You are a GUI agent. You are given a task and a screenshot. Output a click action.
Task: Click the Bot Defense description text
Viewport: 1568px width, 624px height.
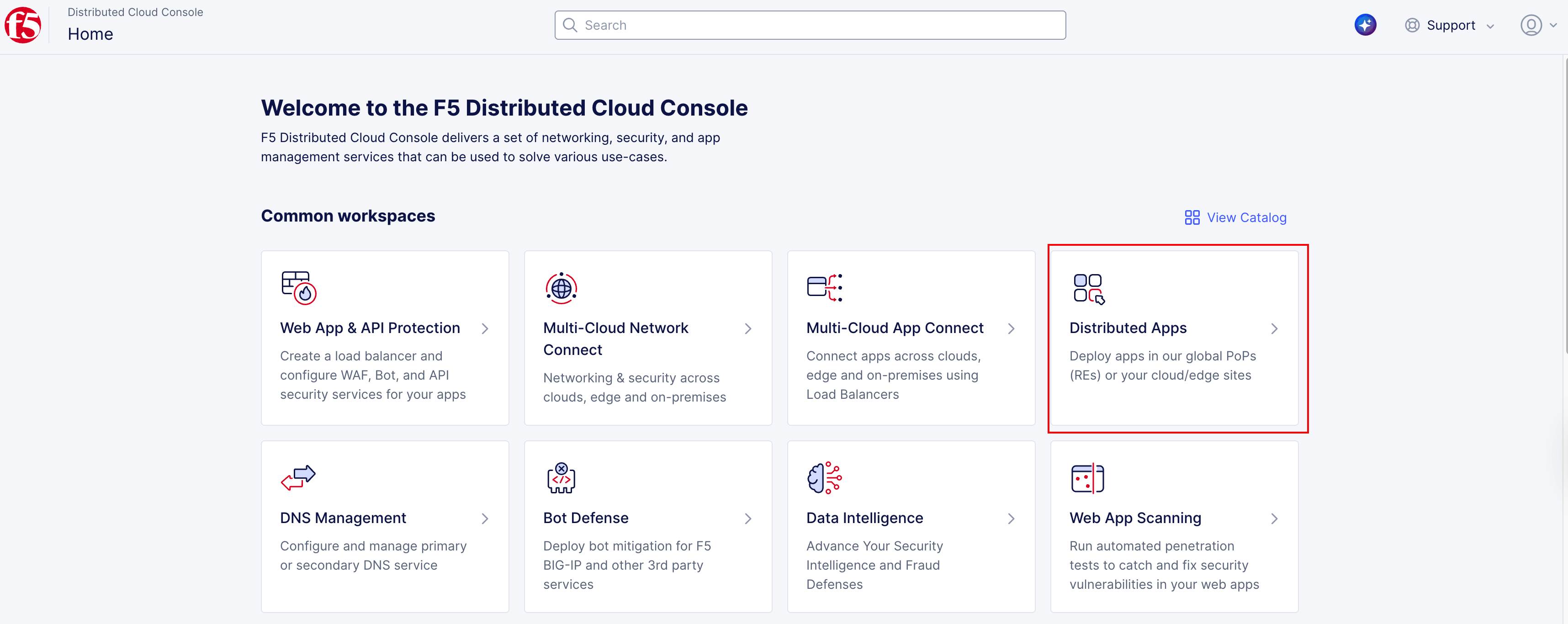click(626, 565)
